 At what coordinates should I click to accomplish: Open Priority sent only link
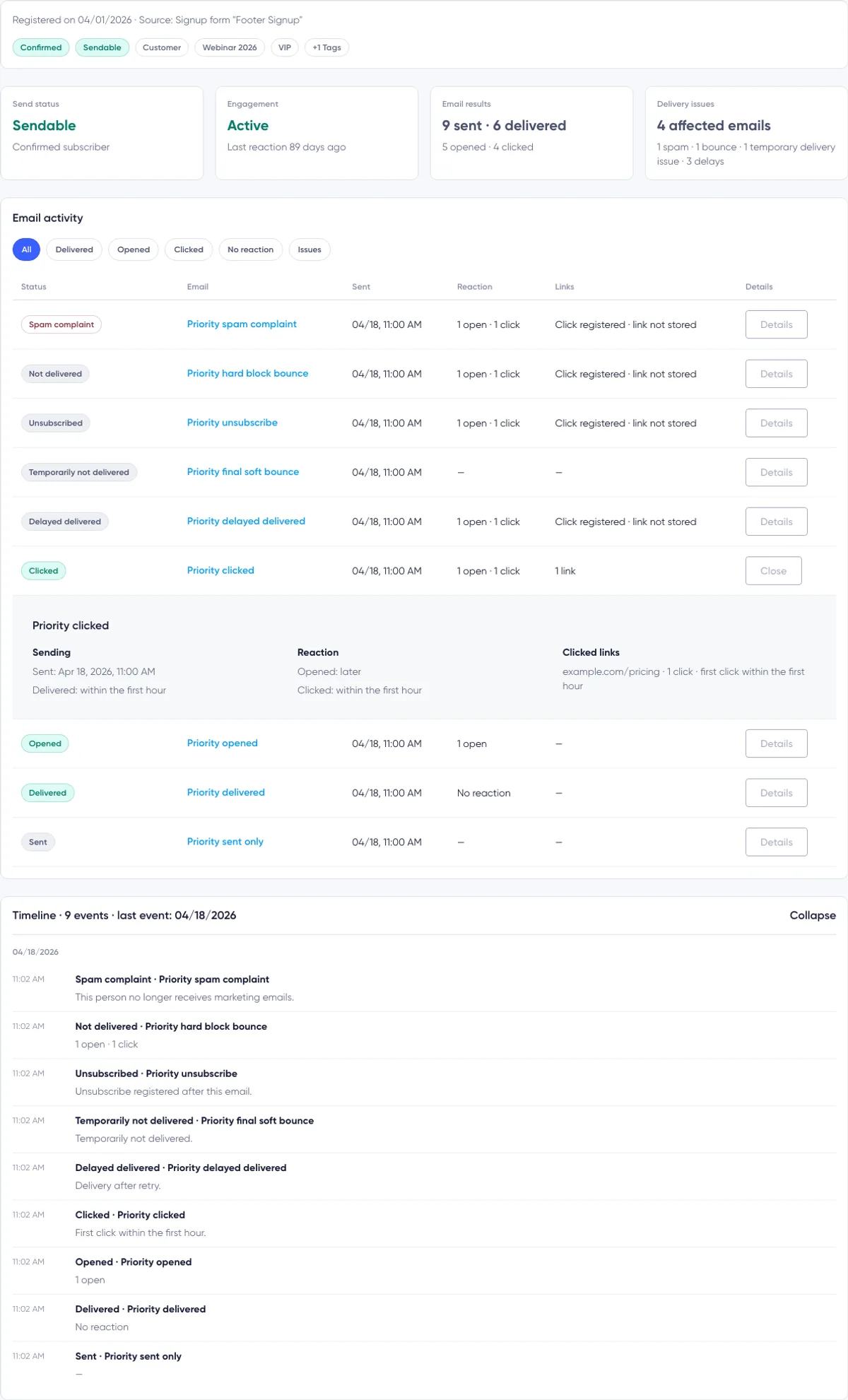pyautogui.click(x=225, y=842)
